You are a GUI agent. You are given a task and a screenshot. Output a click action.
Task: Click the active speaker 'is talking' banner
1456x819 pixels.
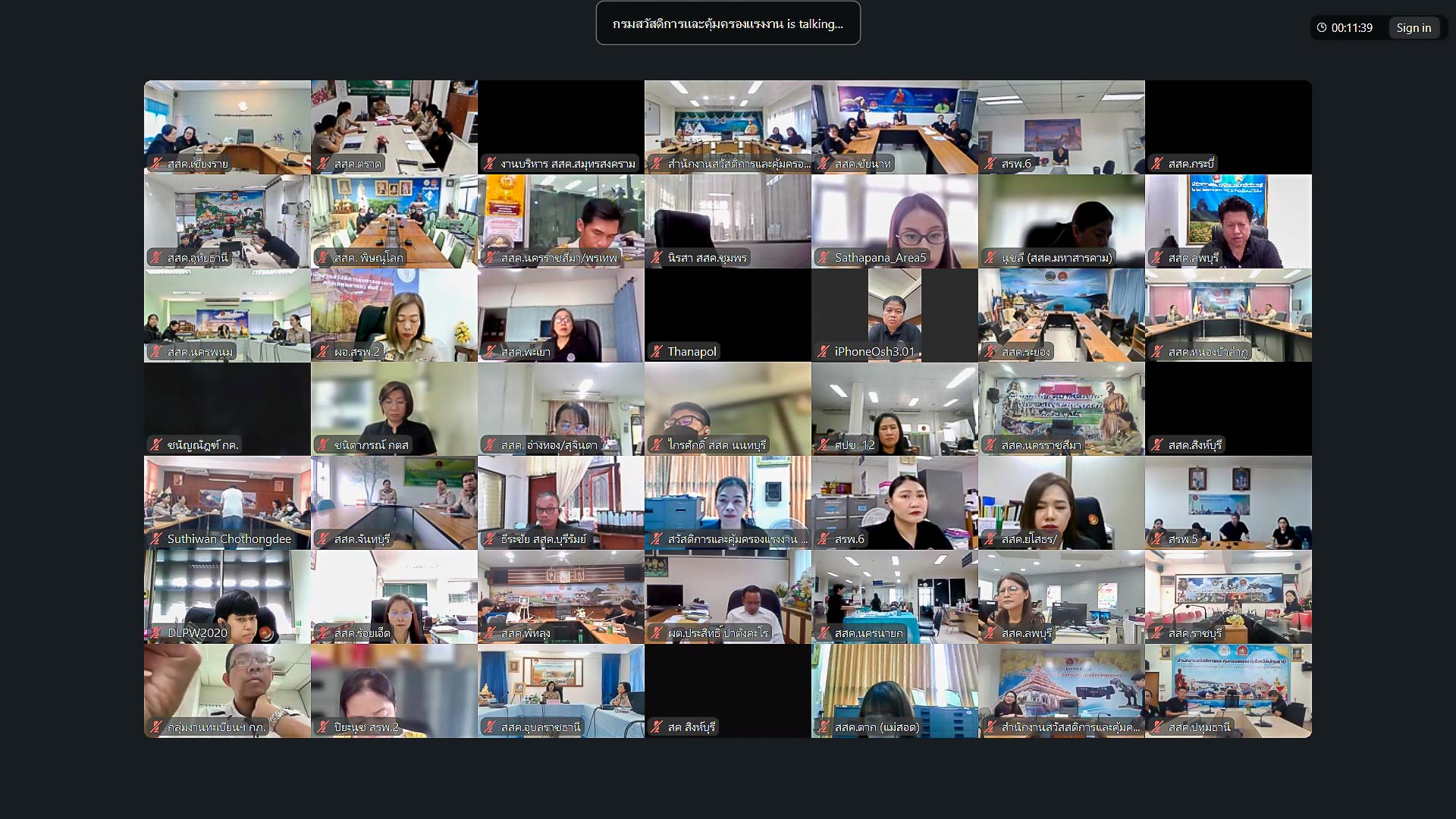pyautogui.click(x=727, y=24)
